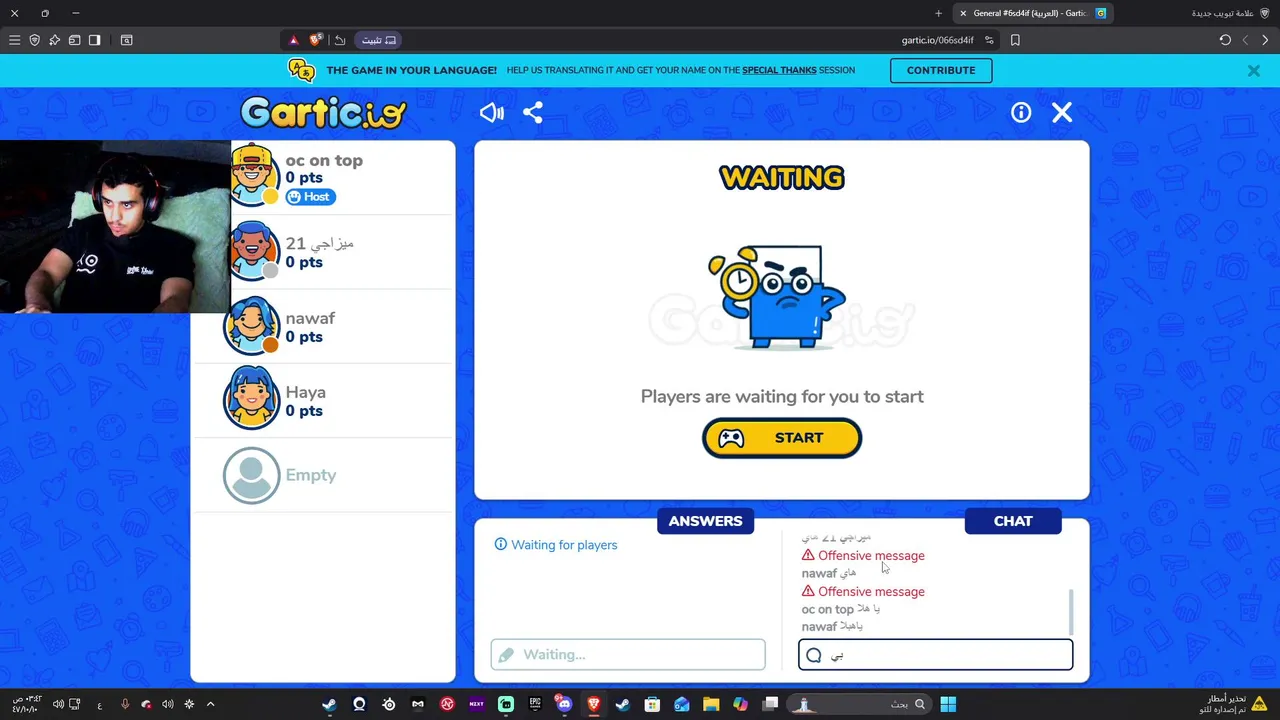Click the Empty player slot
The width and height of the screenshot is (1280, 720).
[323, 475]
